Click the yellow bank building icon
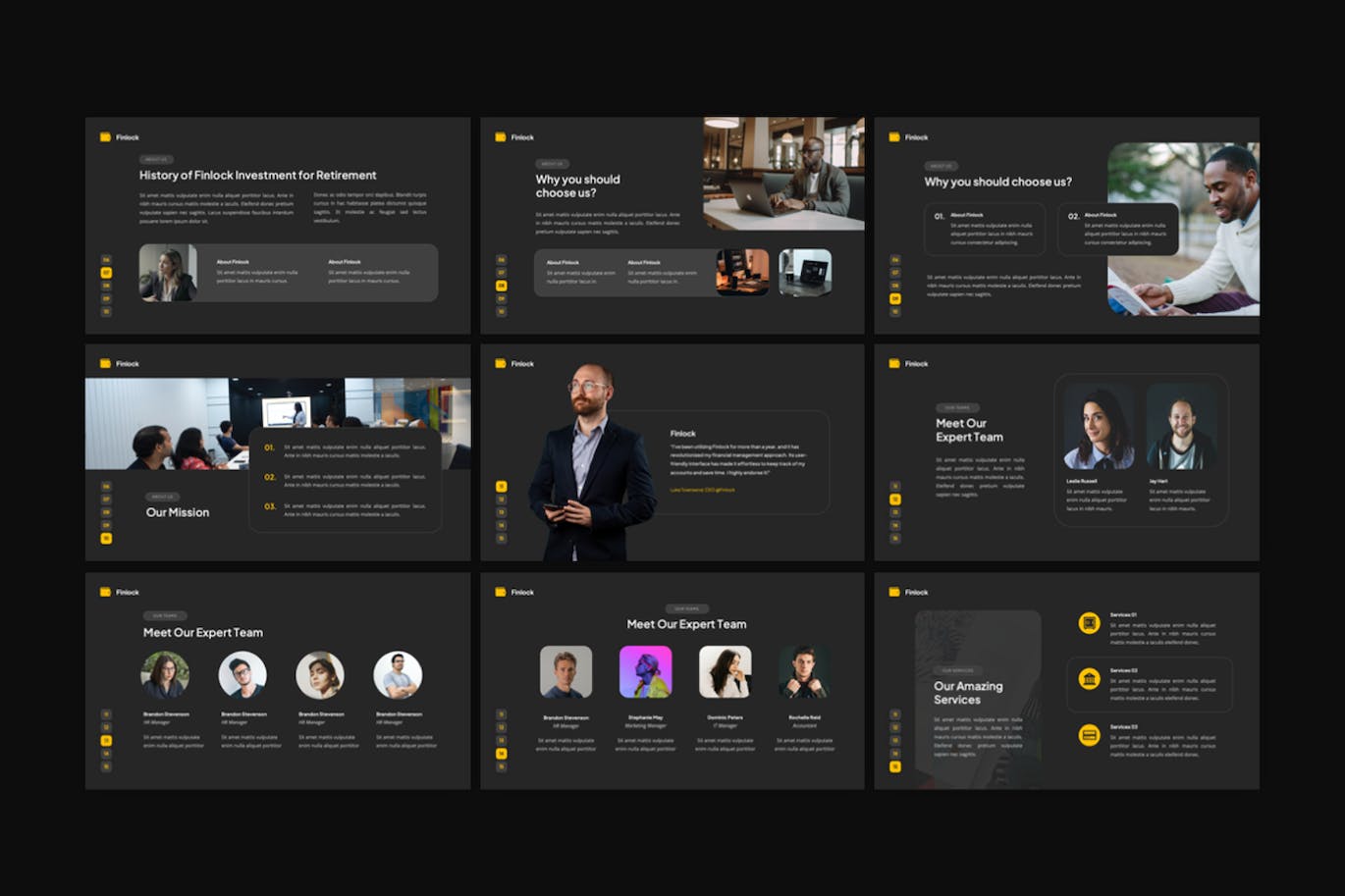 pyautogui.click(x=1089, y=679)
